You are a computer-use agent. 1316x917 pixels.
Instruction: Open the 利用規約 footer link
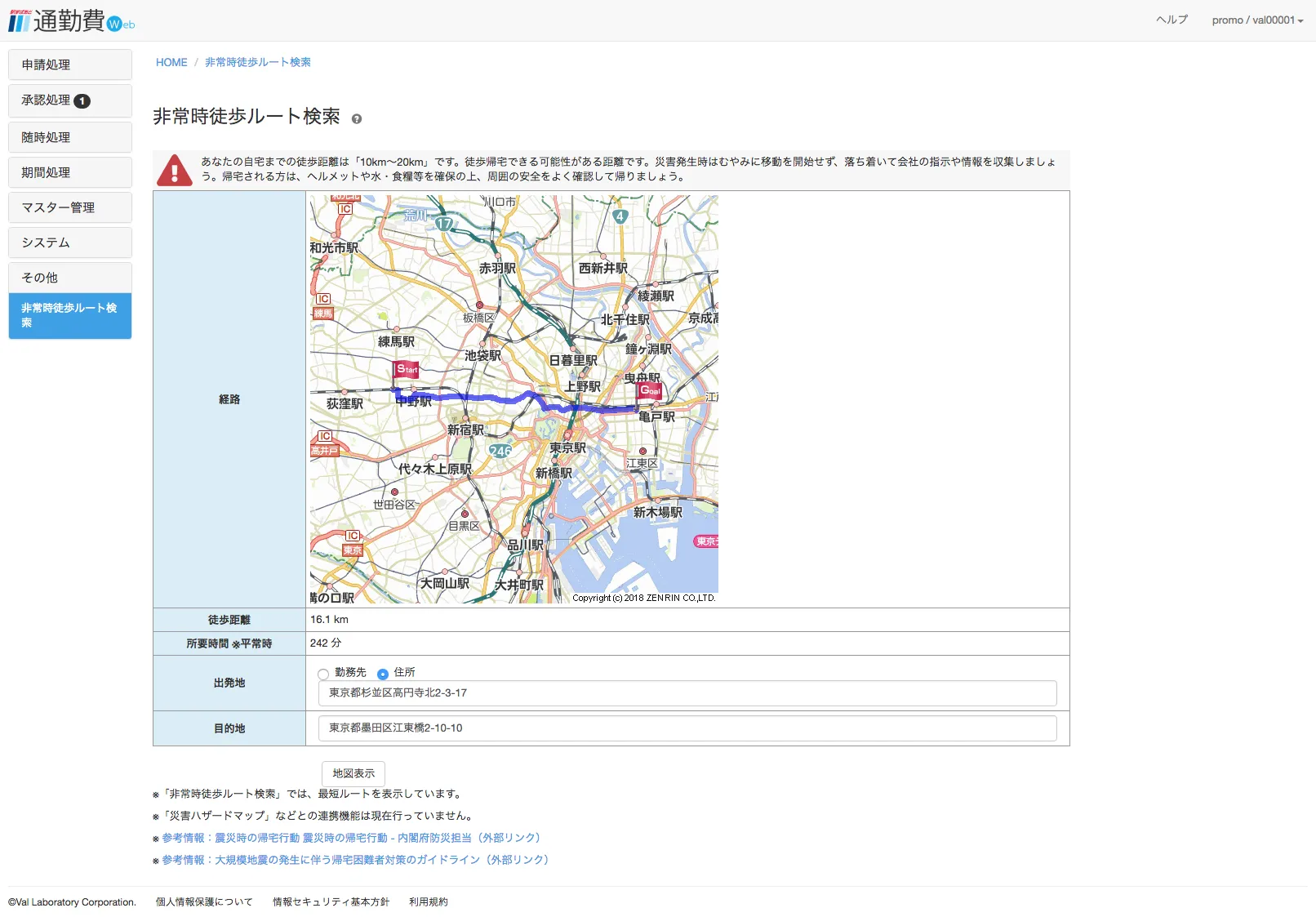[429, 902]
